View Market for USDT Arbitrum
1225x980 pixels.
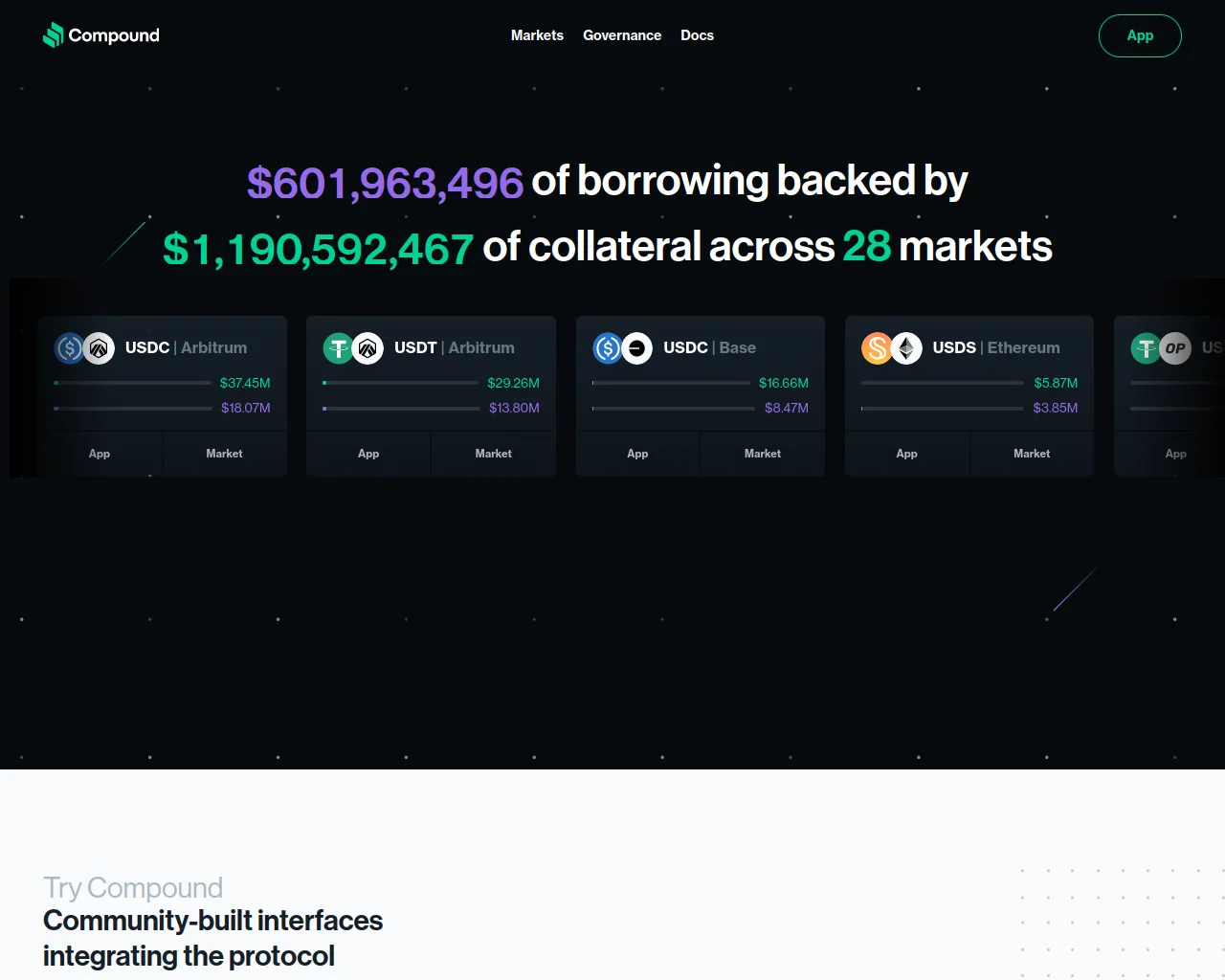click(x=493, y=454)
